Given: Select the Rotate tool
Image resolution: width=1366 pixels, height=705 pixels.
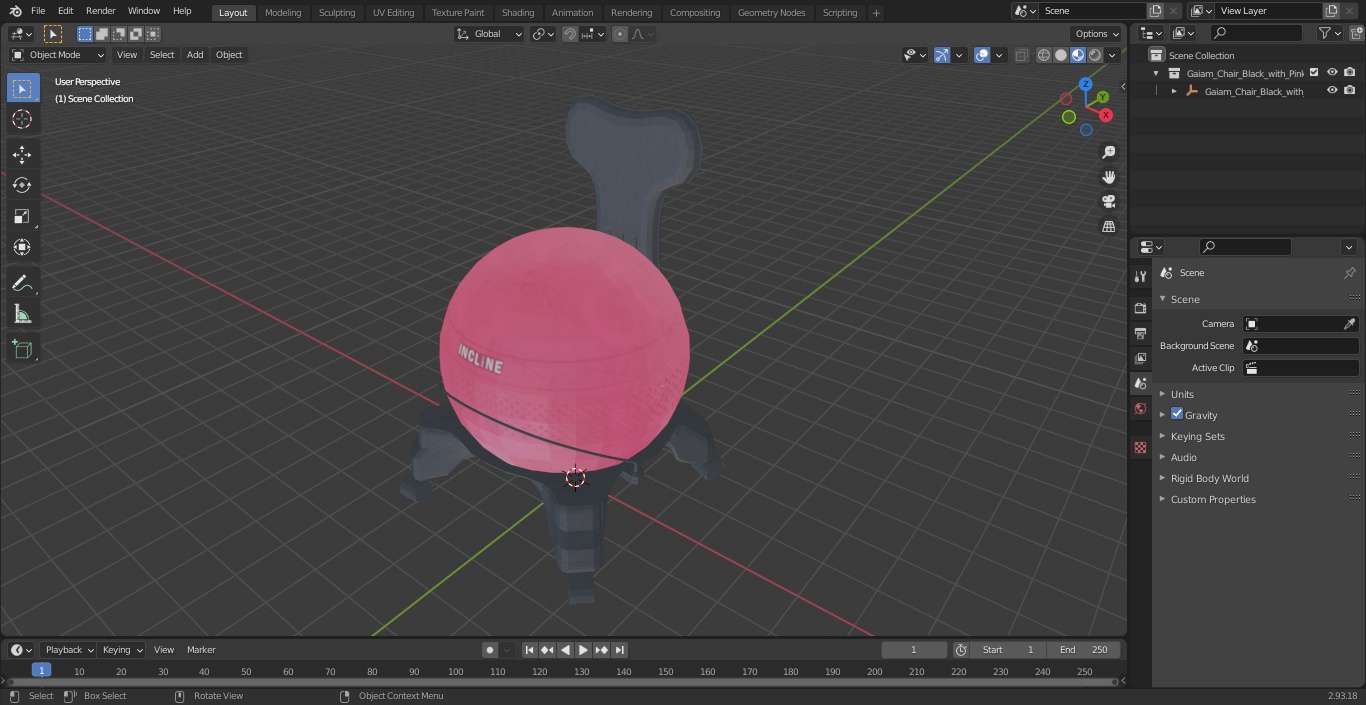Looking at the screenshot, I should 22,185.
